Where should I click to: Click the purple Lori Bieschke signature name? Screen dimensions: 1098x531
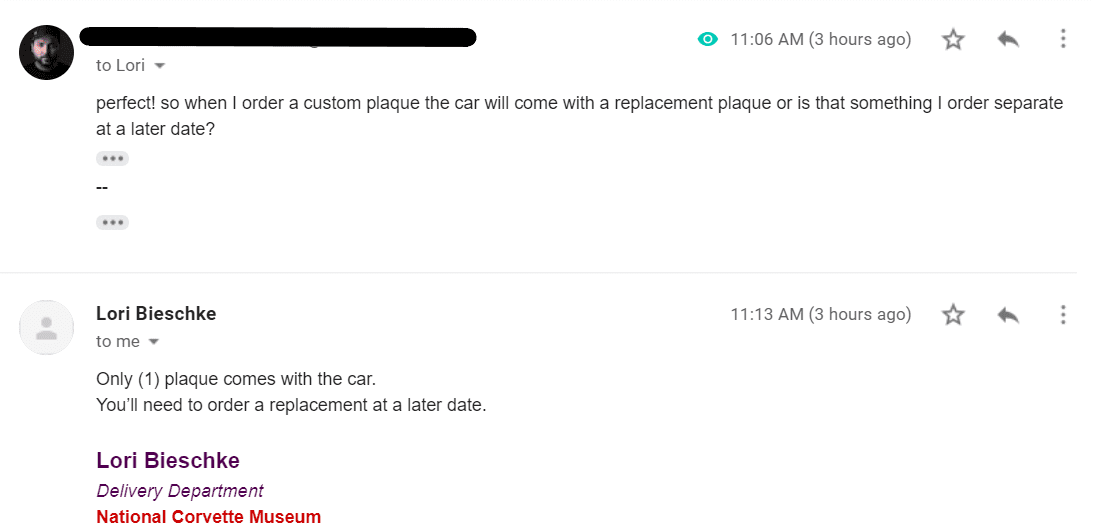pos(167,461)
